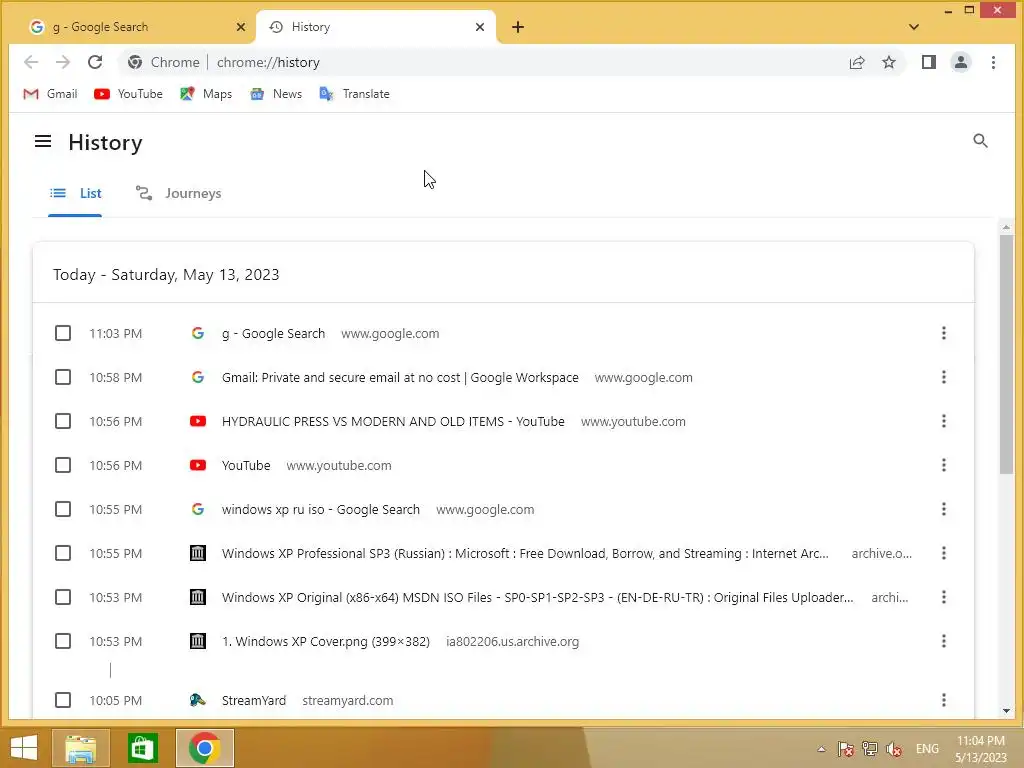
Task: Check the Windows XP Cover.png checkbox
Action: coord(63,641)
